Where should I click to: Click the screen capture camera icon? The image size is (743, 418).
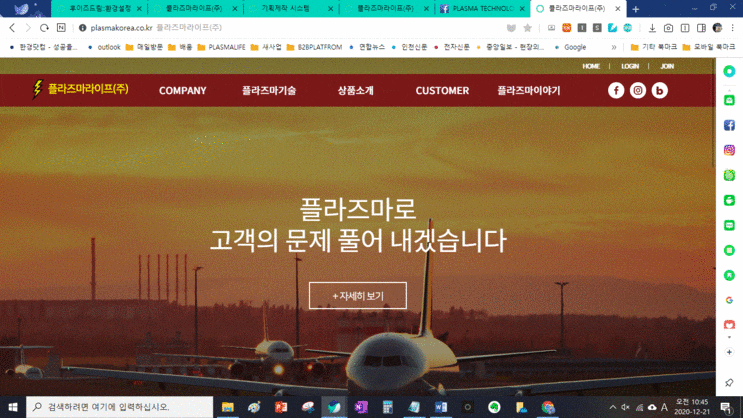point(668,28)
